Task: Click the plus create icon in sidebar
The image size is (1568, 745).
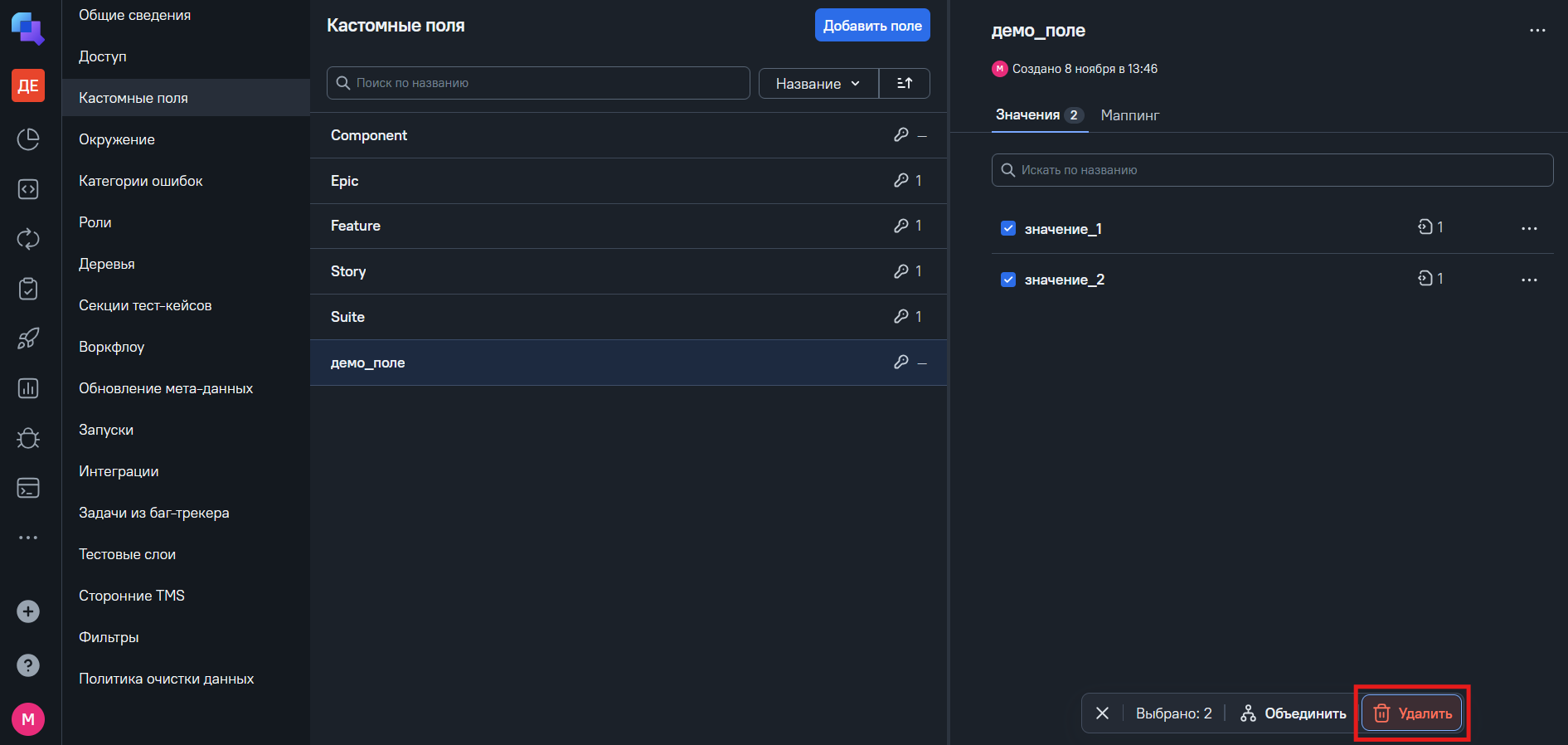Action: tap(28, 611)
